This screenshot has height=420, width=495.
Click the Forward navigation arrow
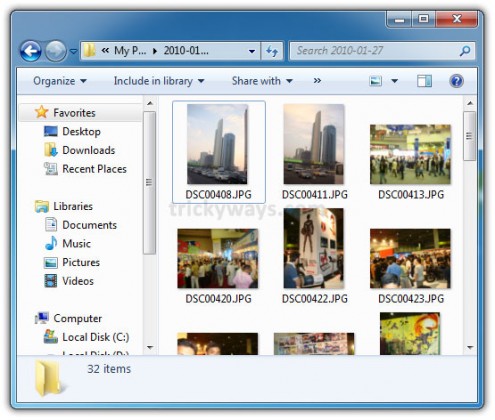pos(55,51)
